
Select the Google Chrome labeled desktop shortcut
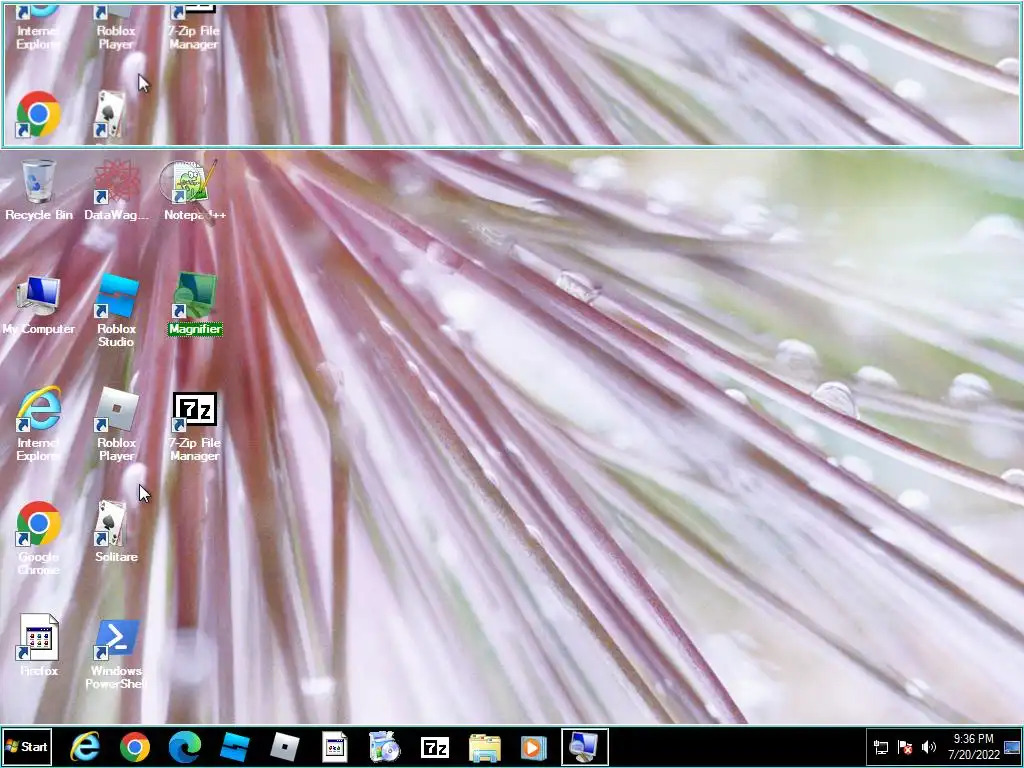coord(39,539)
